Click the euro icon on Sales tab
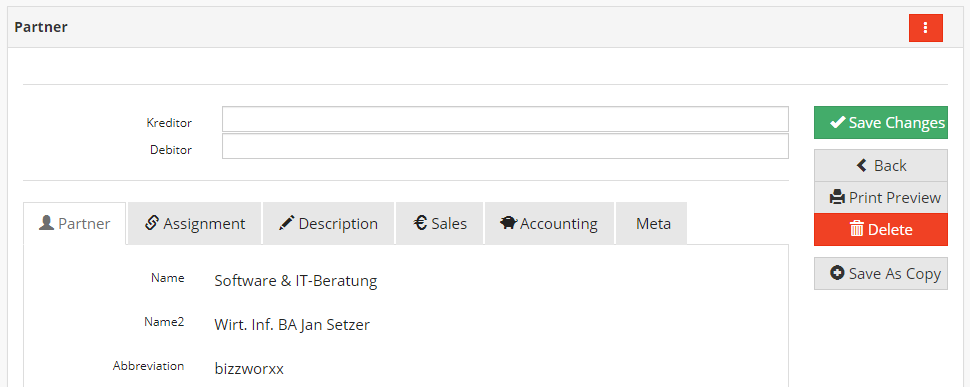970x387 pixels. (x=421, y=223)
